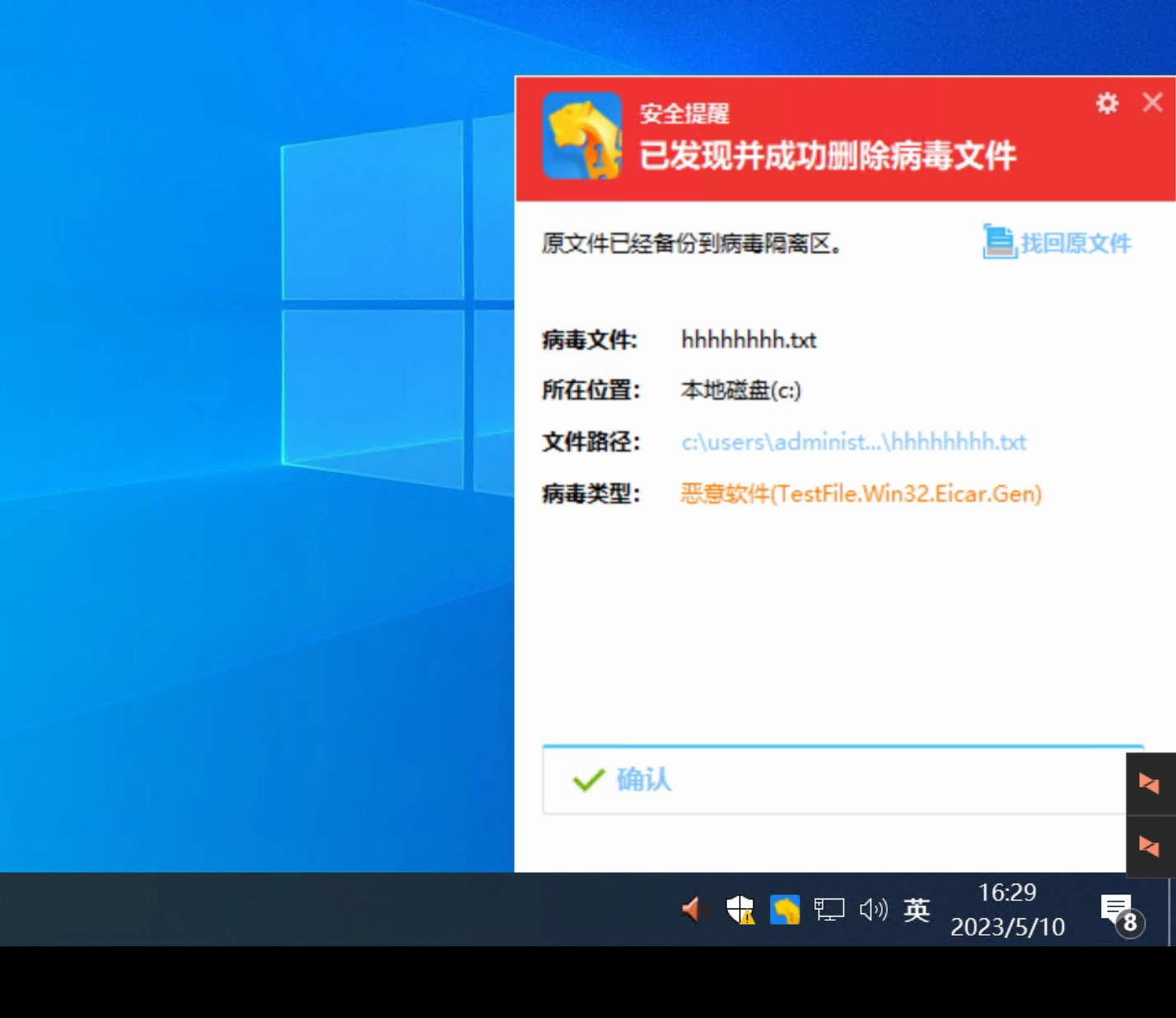Click the orange speaker tray icon

click(x=693, y=909)
